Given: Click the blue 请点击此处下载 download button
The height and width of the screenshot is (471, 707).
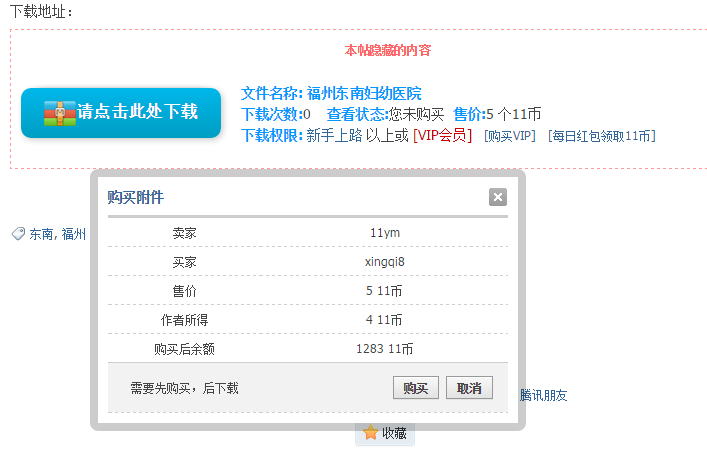Looking at the screenshot, I should pyautogui.click(x=121, y=113).
